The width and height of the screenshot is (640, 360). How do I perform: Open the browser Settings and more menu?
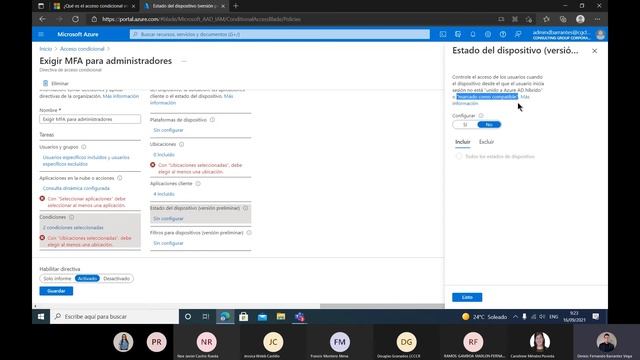pyautogui.click(x=598, y=19)
